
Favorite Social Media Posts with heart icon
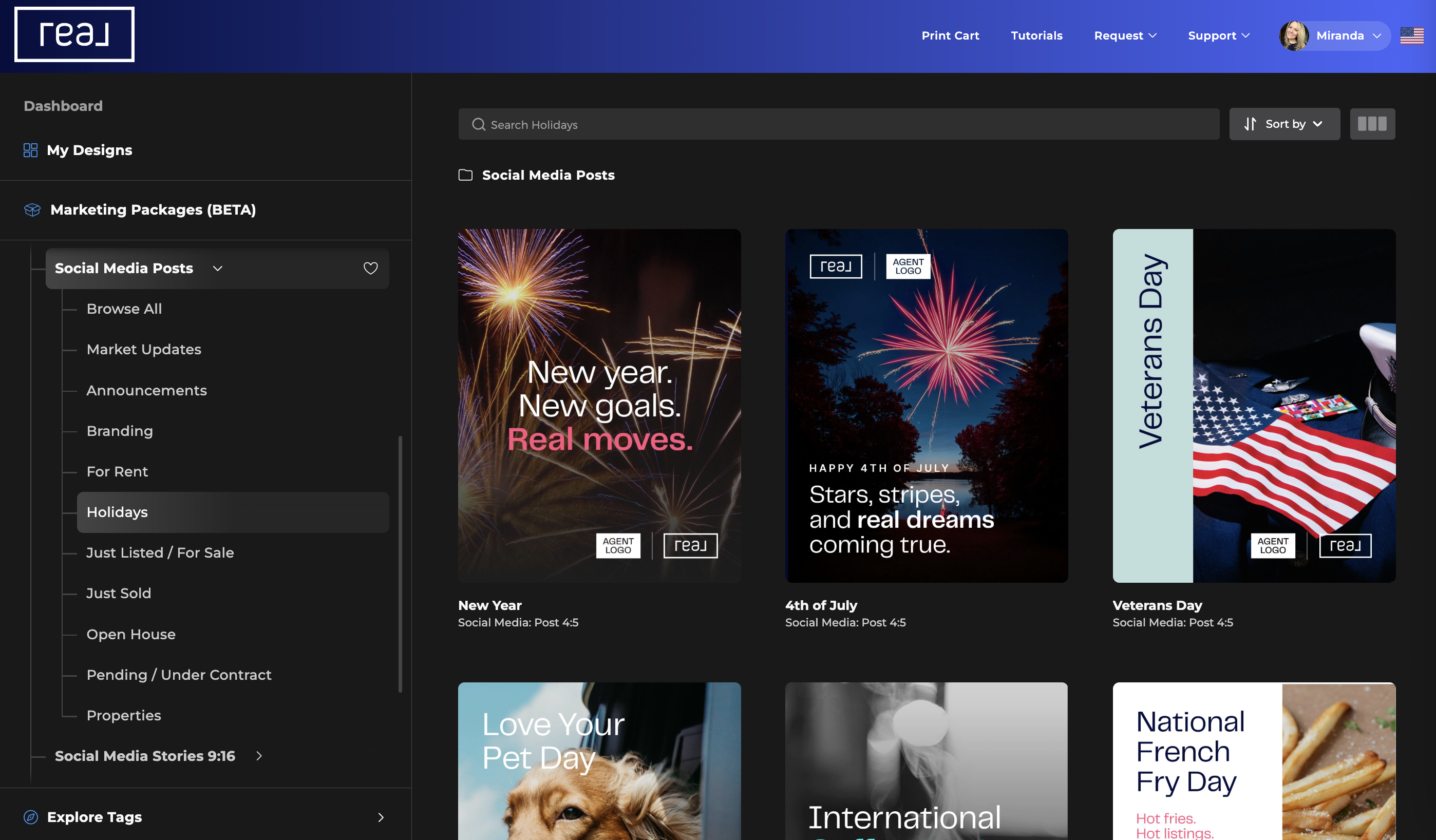point(370,268)
